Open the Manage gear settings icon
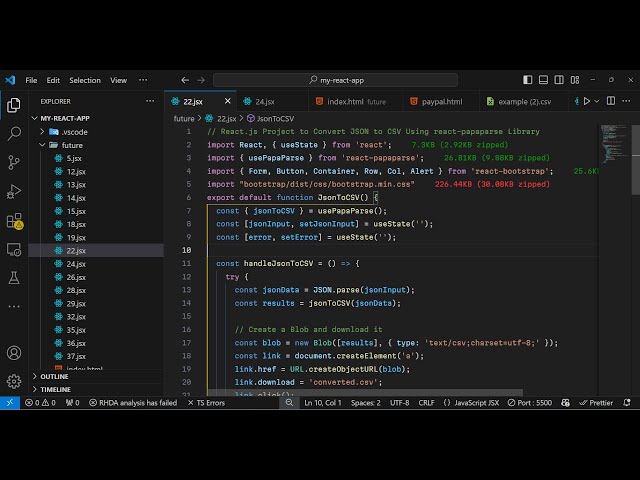This screenshot has width=640, height=480. tap(14, 381)
